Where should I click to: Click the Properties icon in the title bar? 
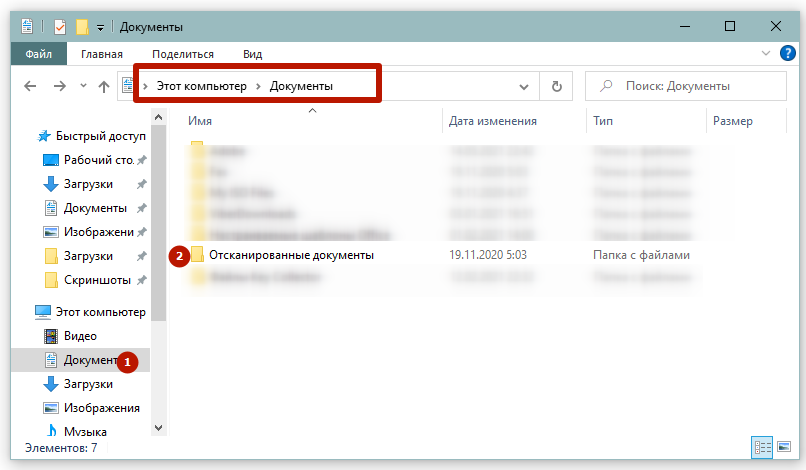pos(60,26)
